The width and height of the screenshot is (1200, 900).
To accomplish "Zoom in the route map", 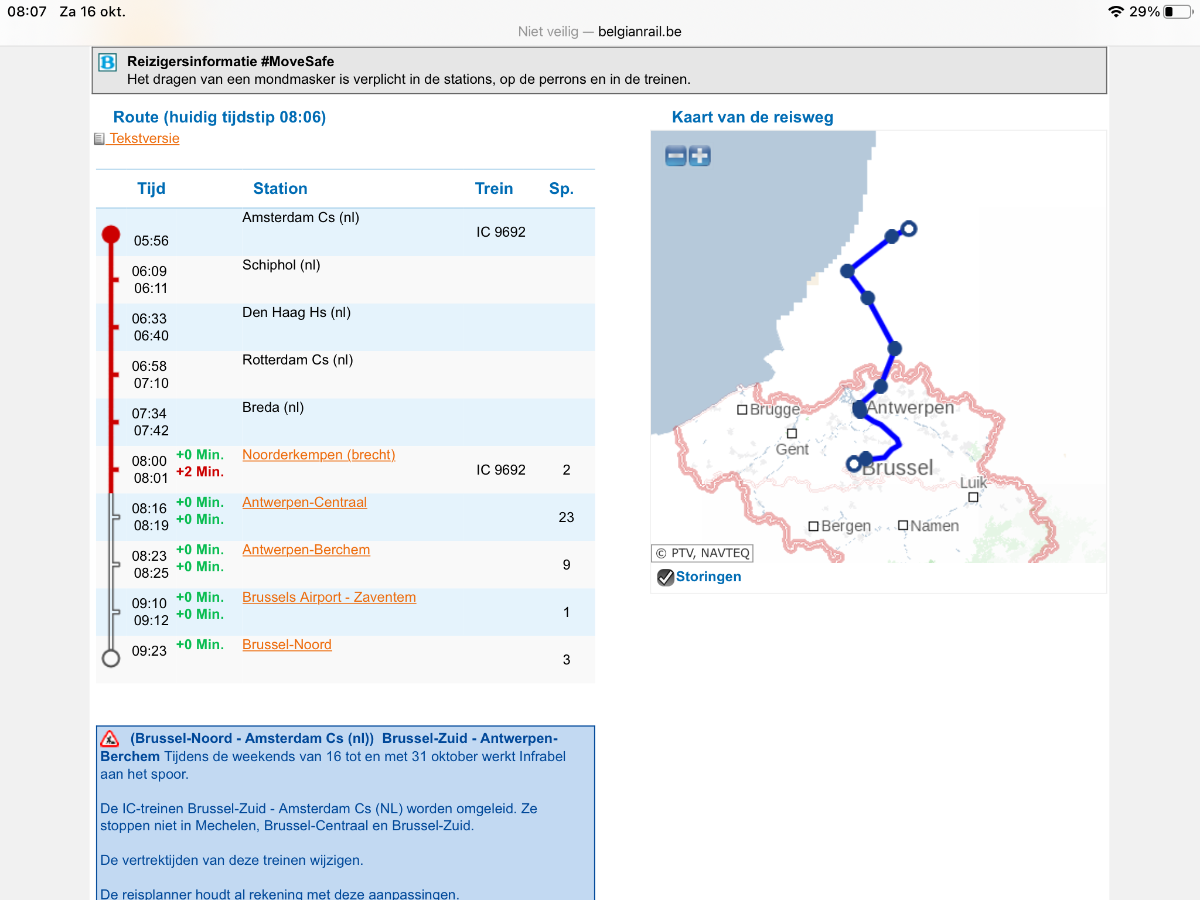I will (x=700, y=156).
